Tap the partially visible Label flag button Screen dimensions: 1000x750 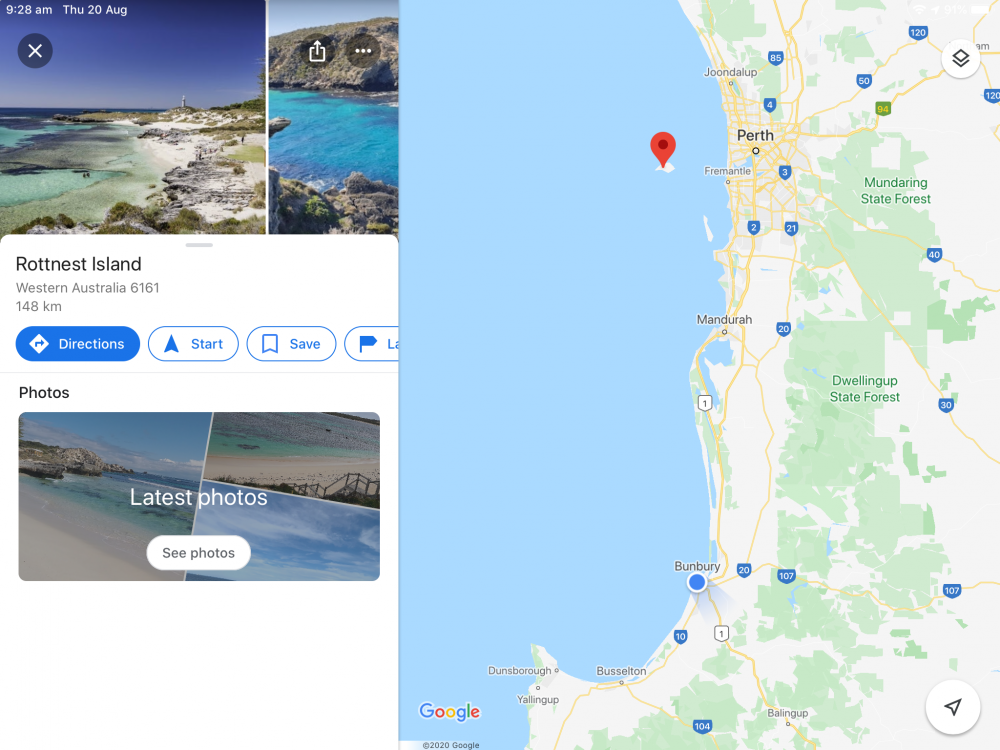372,344
